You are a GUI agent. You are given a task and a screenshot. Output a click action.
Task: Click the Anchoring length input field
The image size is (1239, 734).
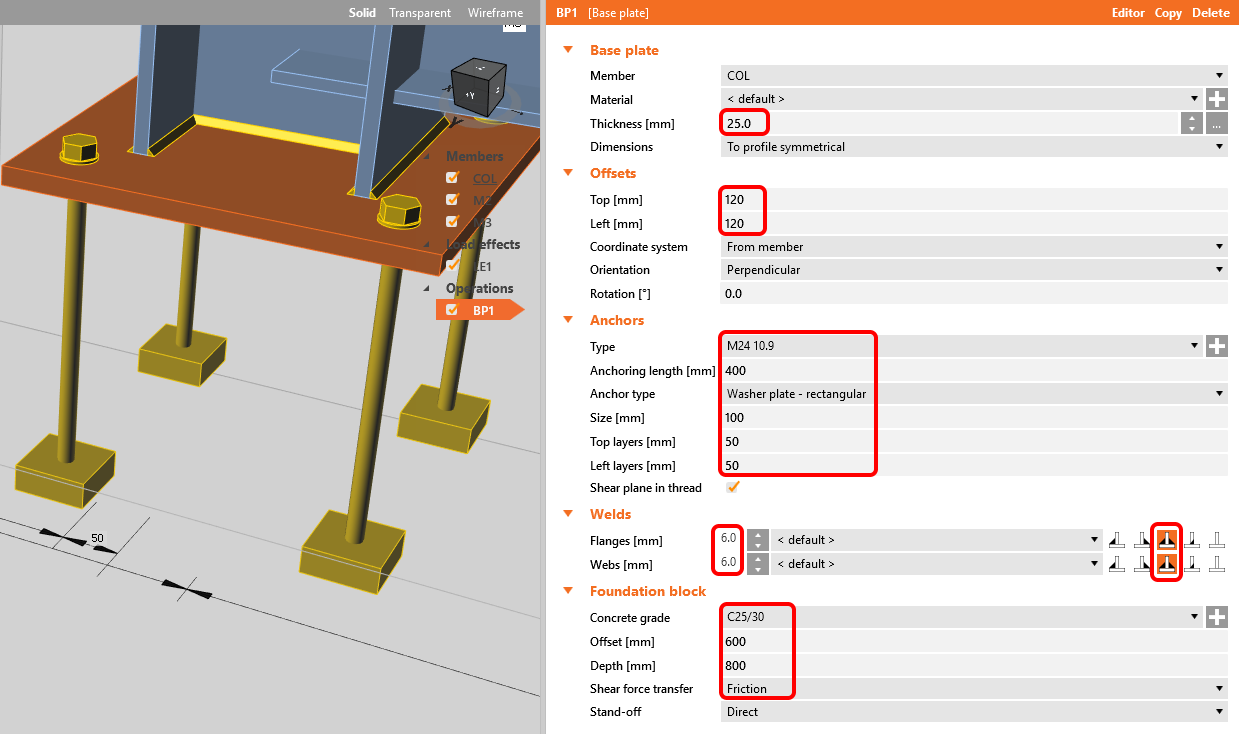973,370
